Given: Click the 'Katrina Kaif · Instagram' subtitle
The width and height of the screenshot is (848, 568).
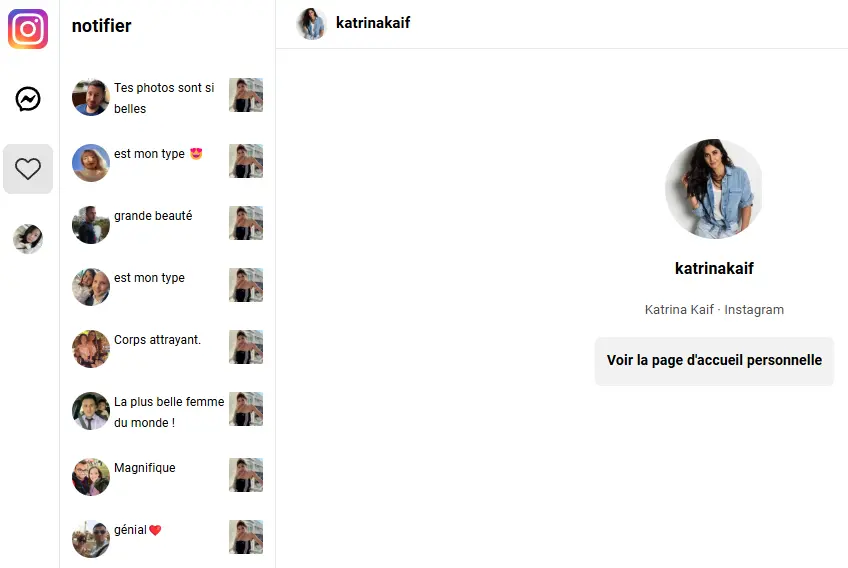Looking at the screenshot, I should coord(714,310).
